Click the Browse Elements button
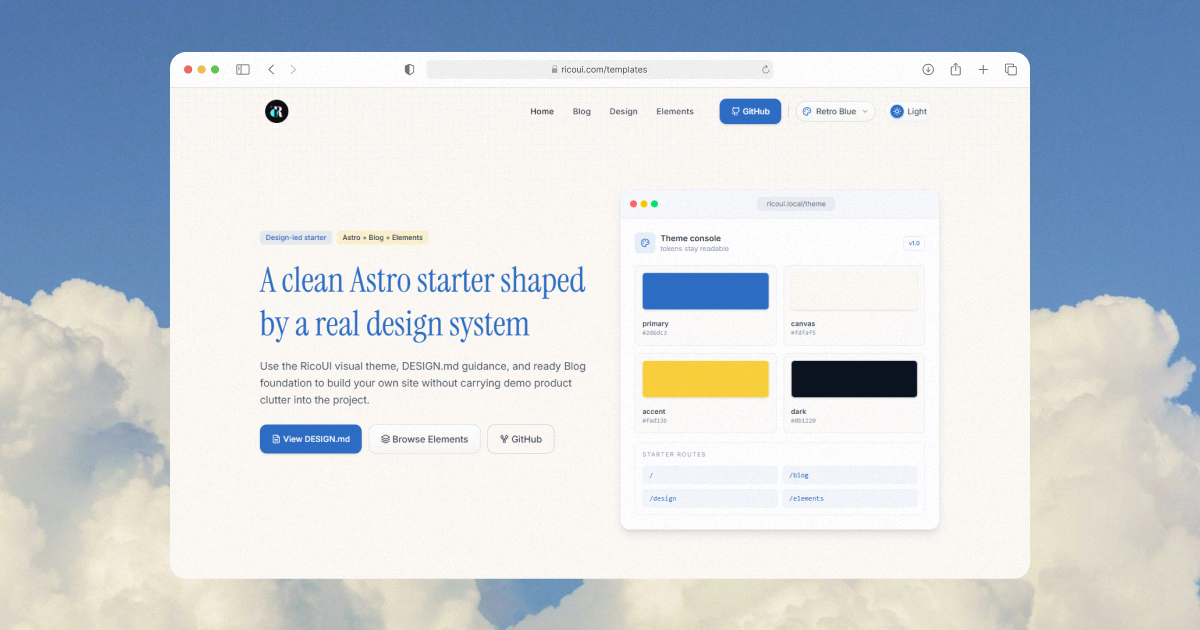The image size is (1200, 630). pyautogui.click(x=425, y=439)
